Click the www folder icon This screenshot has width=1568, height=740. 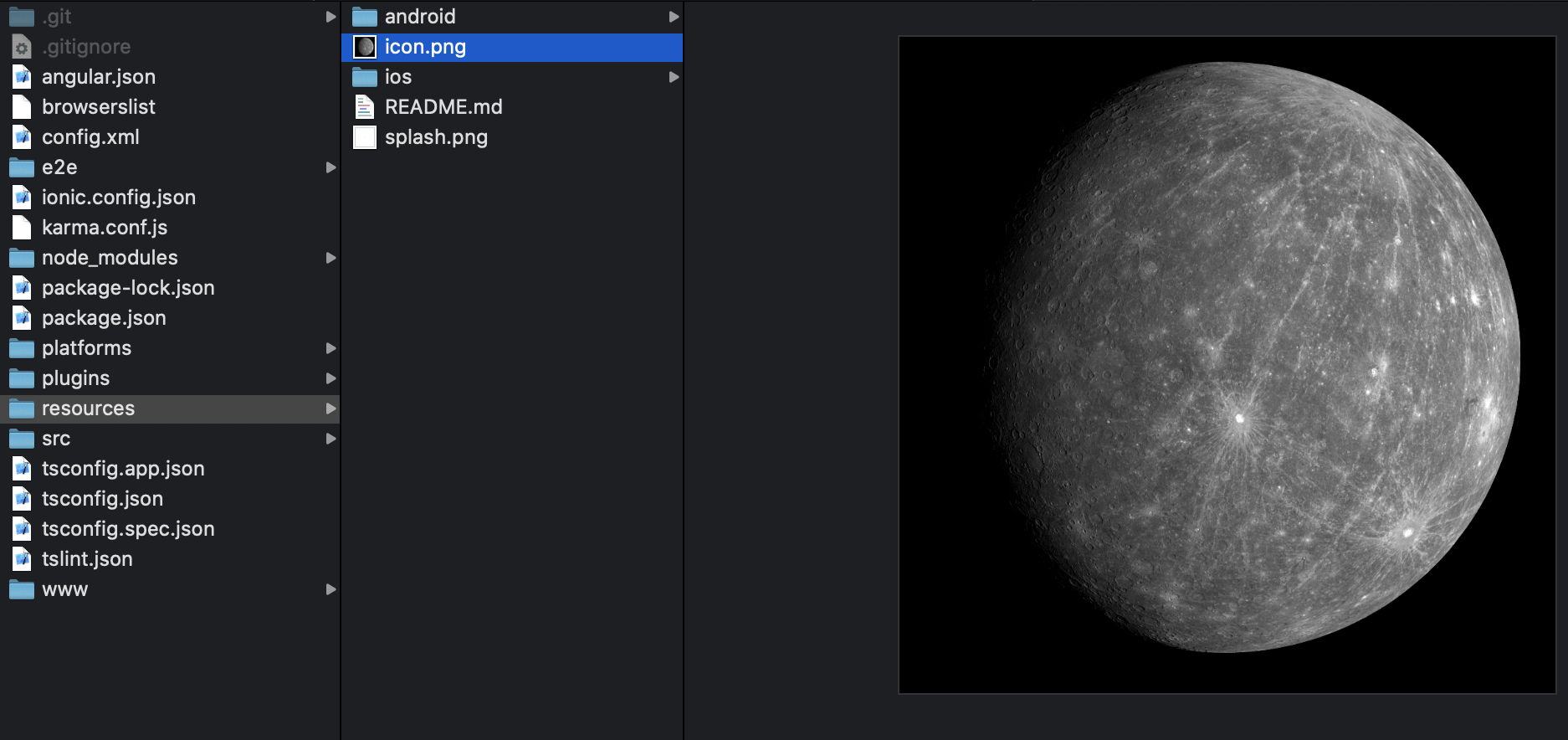tap(21, 589)
